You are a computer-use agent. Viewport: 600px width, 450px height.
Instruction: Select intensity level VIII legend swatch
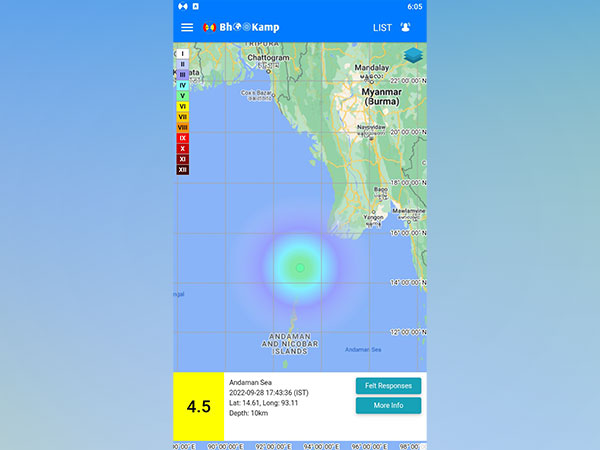(x=183, y=127)
